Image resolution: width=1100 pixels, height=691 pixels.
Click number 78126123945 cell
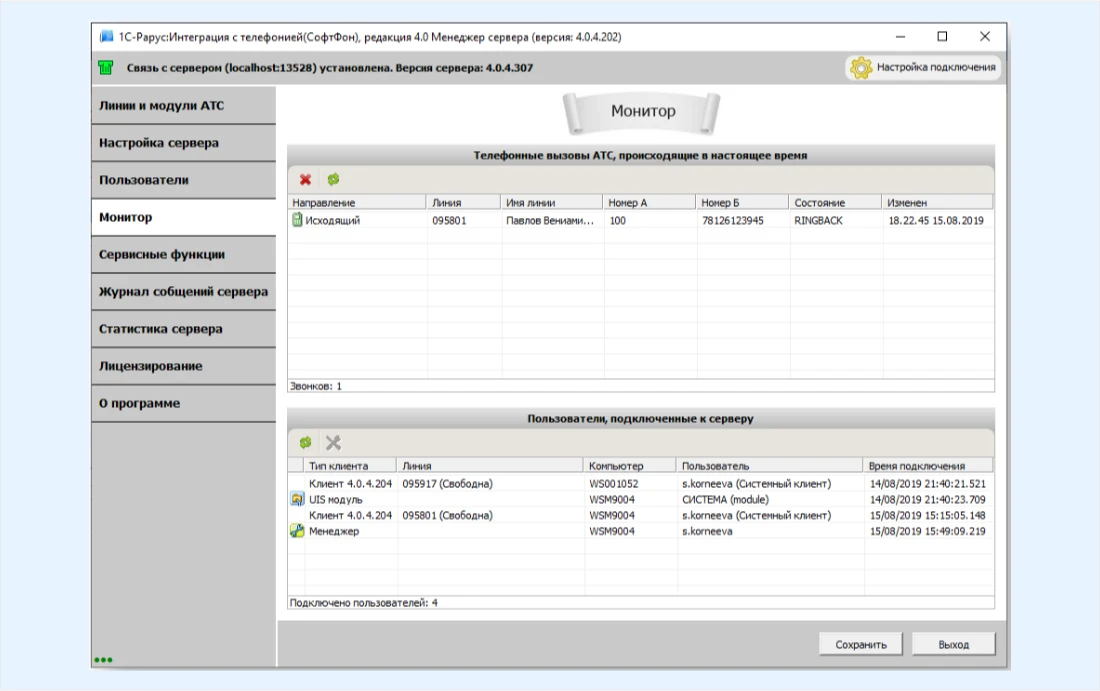point(732,220)
